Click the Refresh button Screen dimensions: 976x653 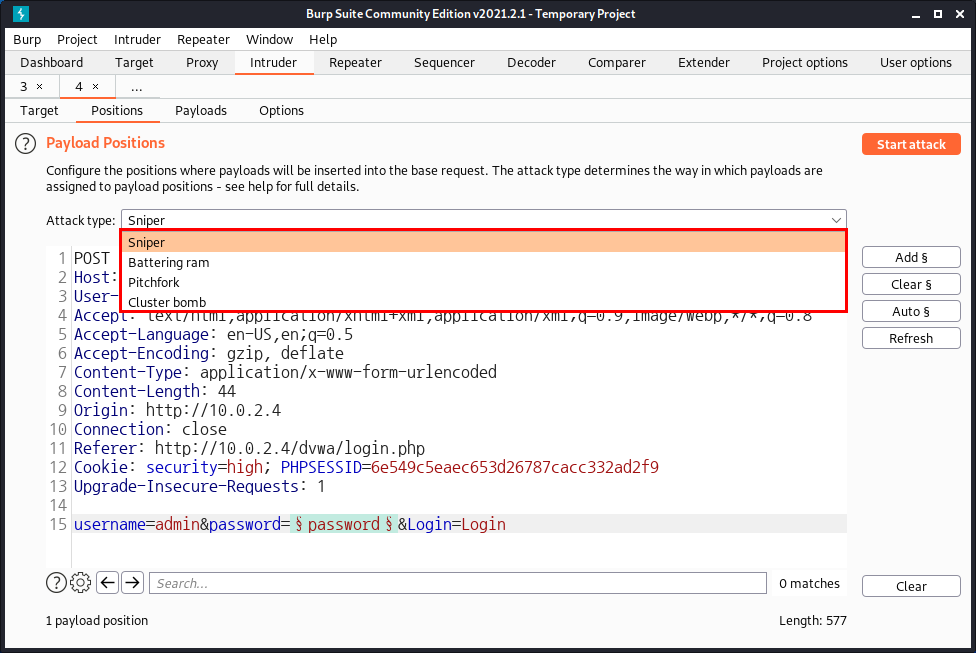pos(911,339)
